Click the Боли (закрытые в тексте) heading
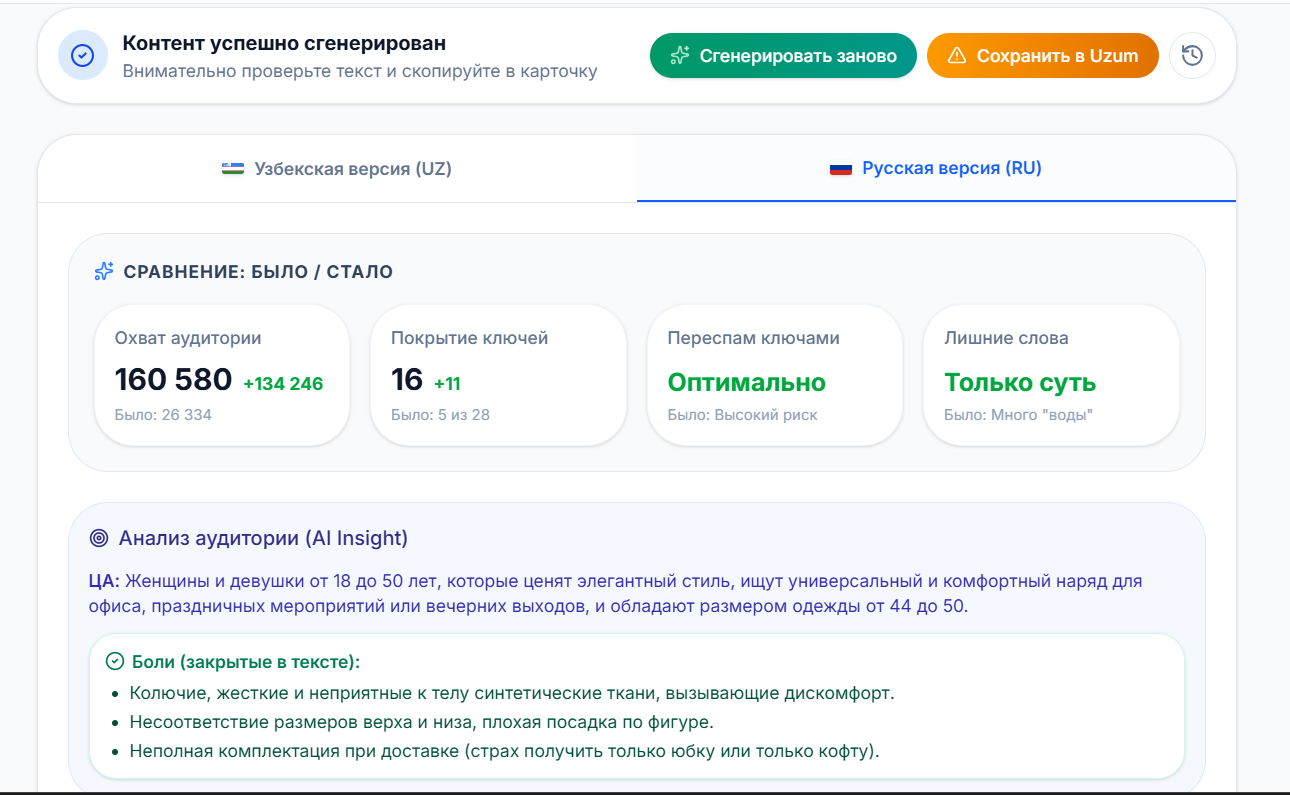Screen dimensions: 1290x795 246,662
